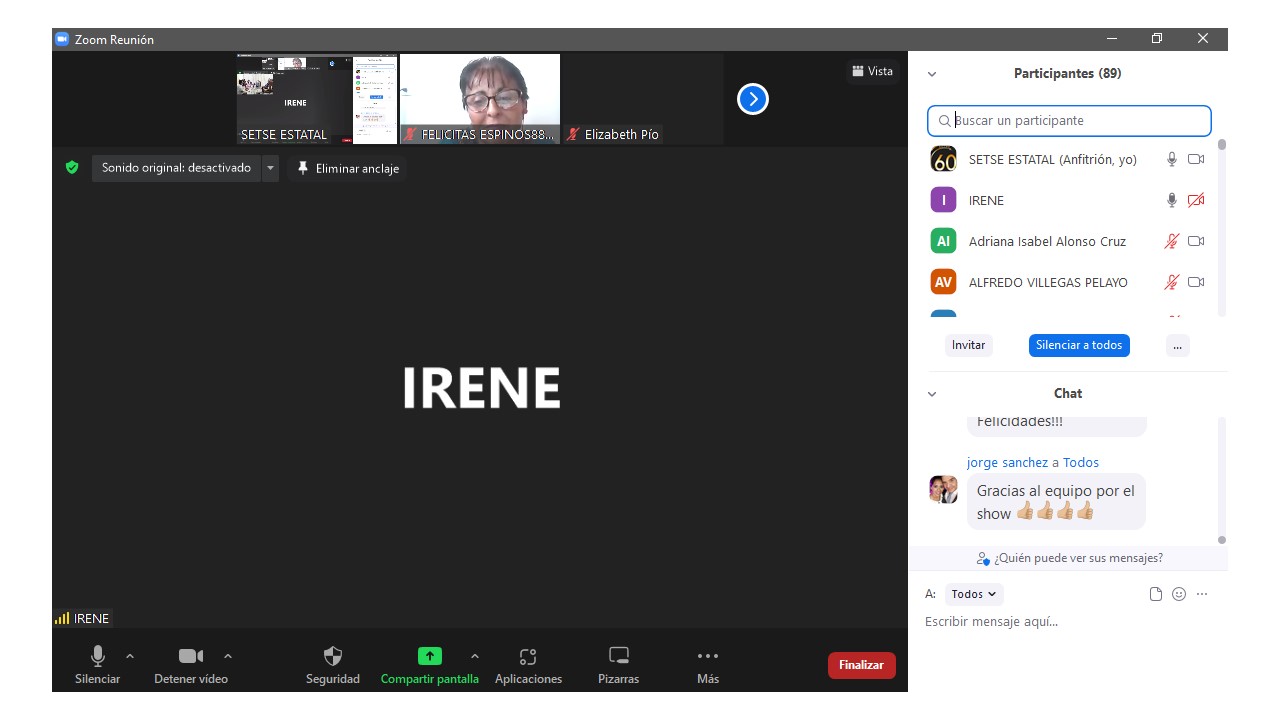Expand audio options arrow next to Silenciar
This screenshot has width=1280, height=720.
pyautogui.click(x=130, y=656)
